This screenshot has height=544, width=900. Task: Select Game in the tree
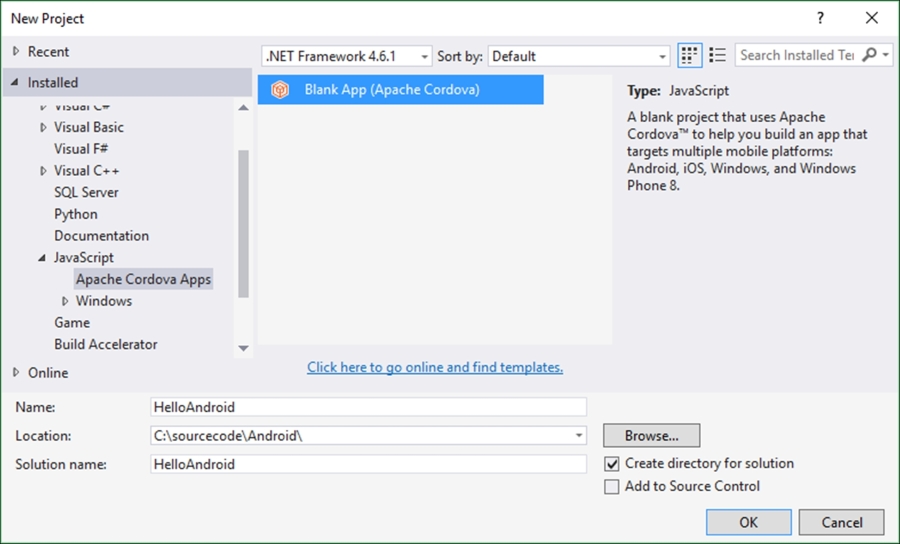72,322
